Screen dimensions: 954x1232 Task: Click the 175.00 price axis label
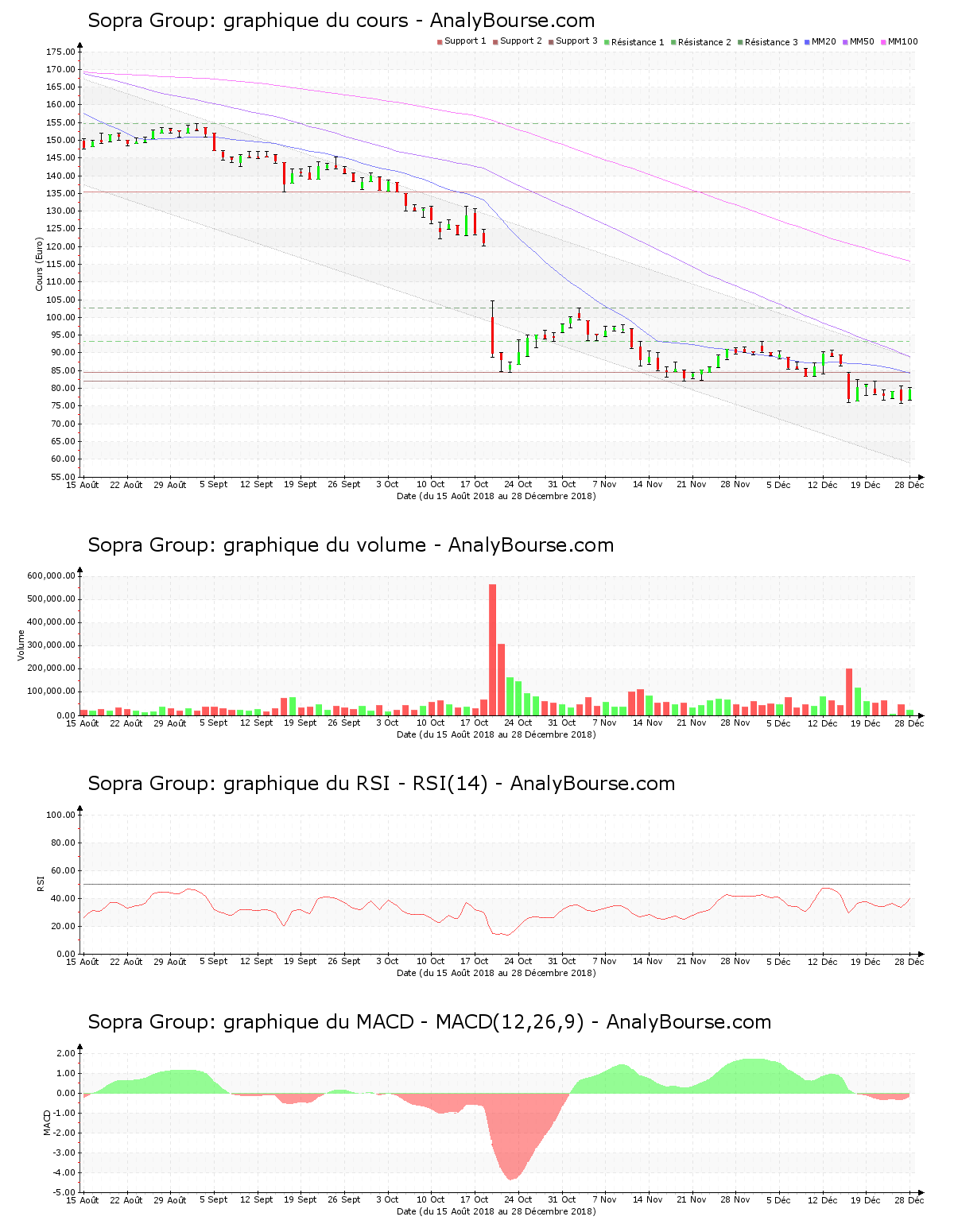(x=60, y=52)
